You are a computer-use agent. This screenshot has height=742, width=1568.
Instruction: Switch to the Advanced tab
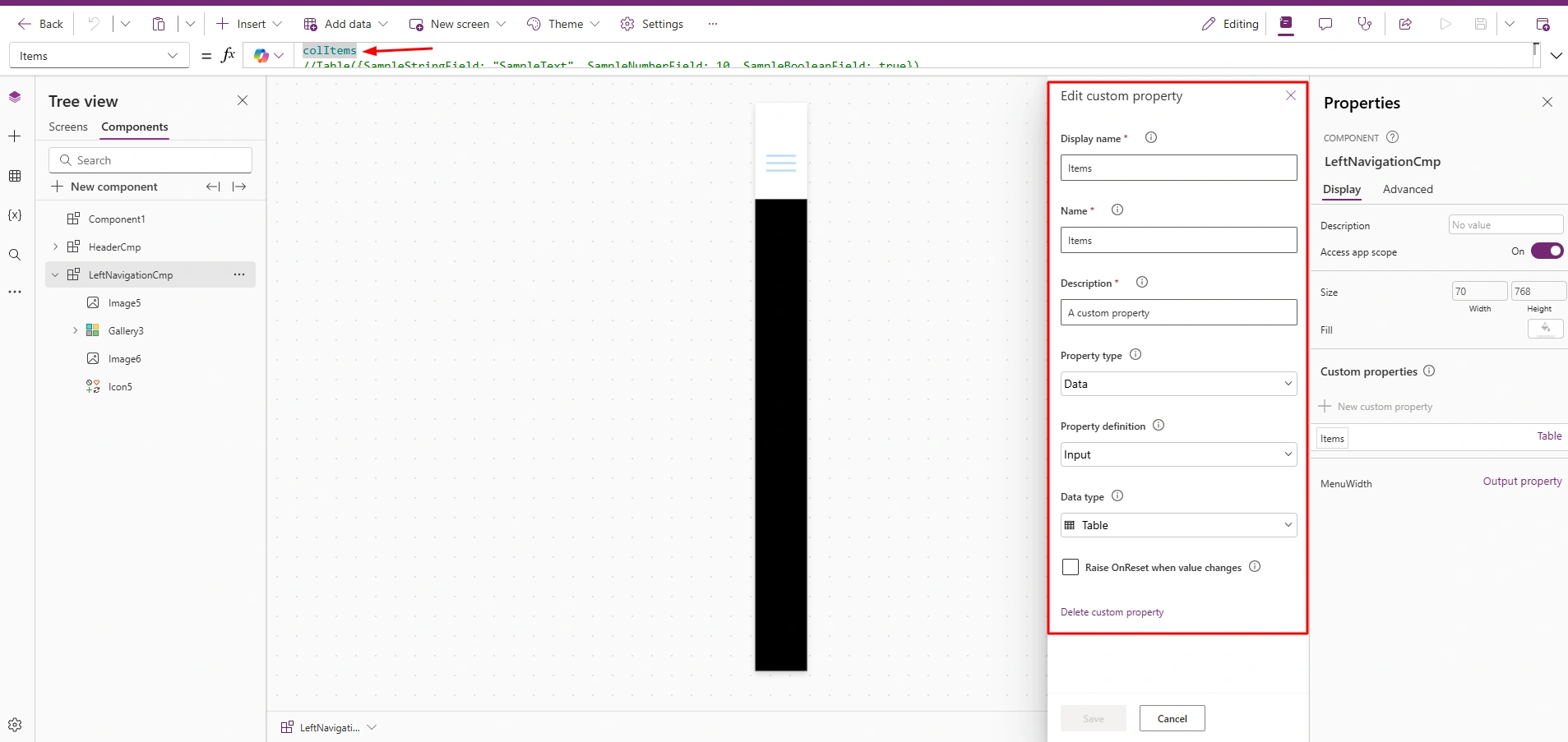click(1408, 189)
